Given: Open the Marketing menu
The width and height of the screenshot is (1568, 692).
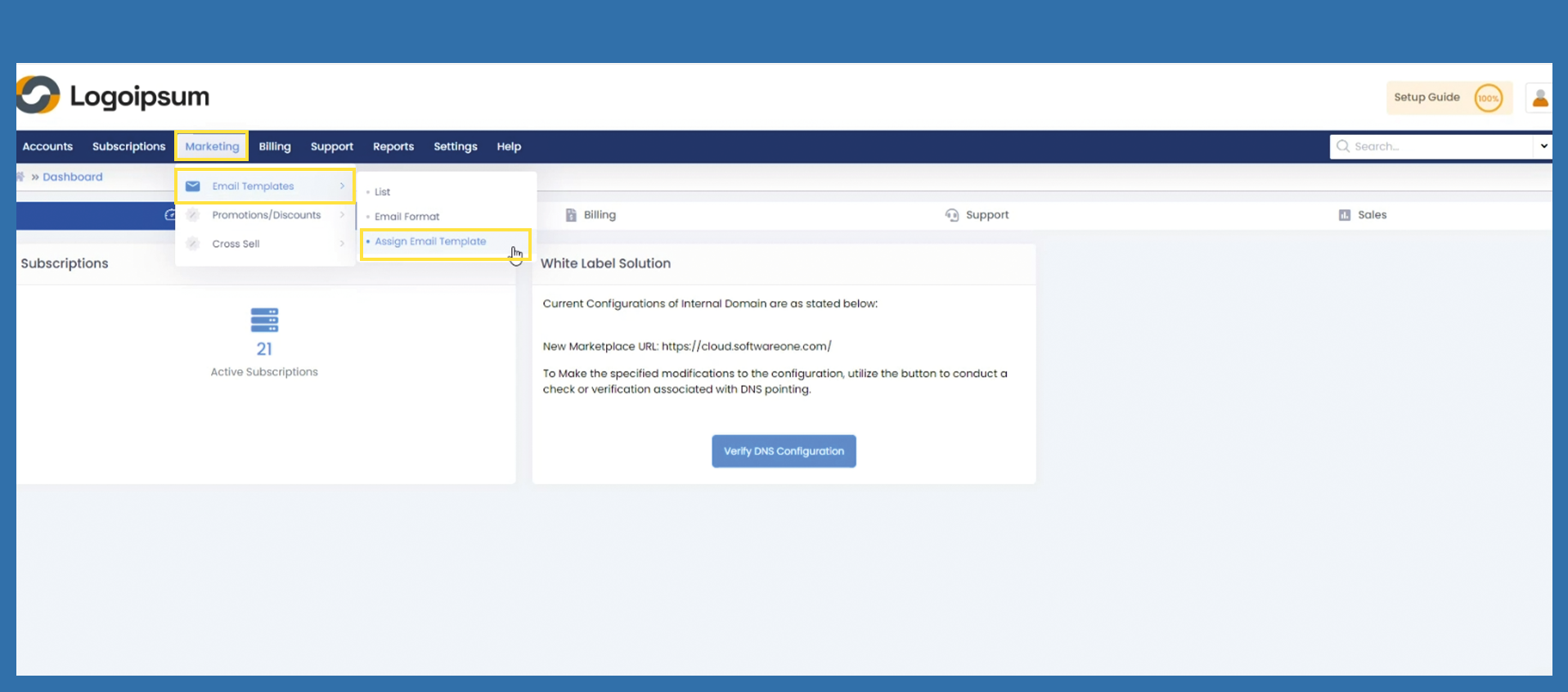Looking at the screenshot, I should click(212, 146).
